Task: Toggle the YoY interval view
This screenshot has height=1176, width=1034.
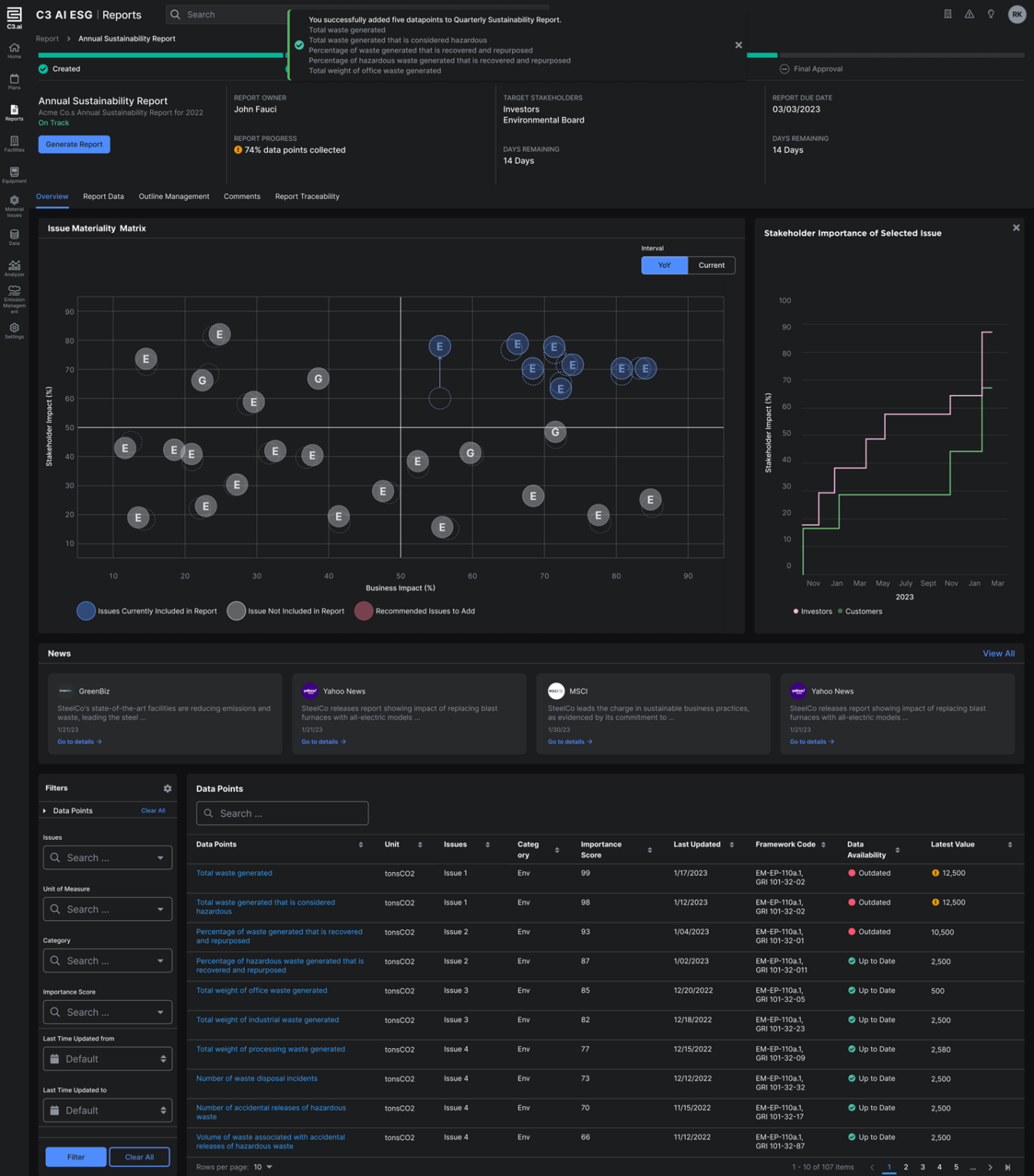Action: tap(664, 265)
